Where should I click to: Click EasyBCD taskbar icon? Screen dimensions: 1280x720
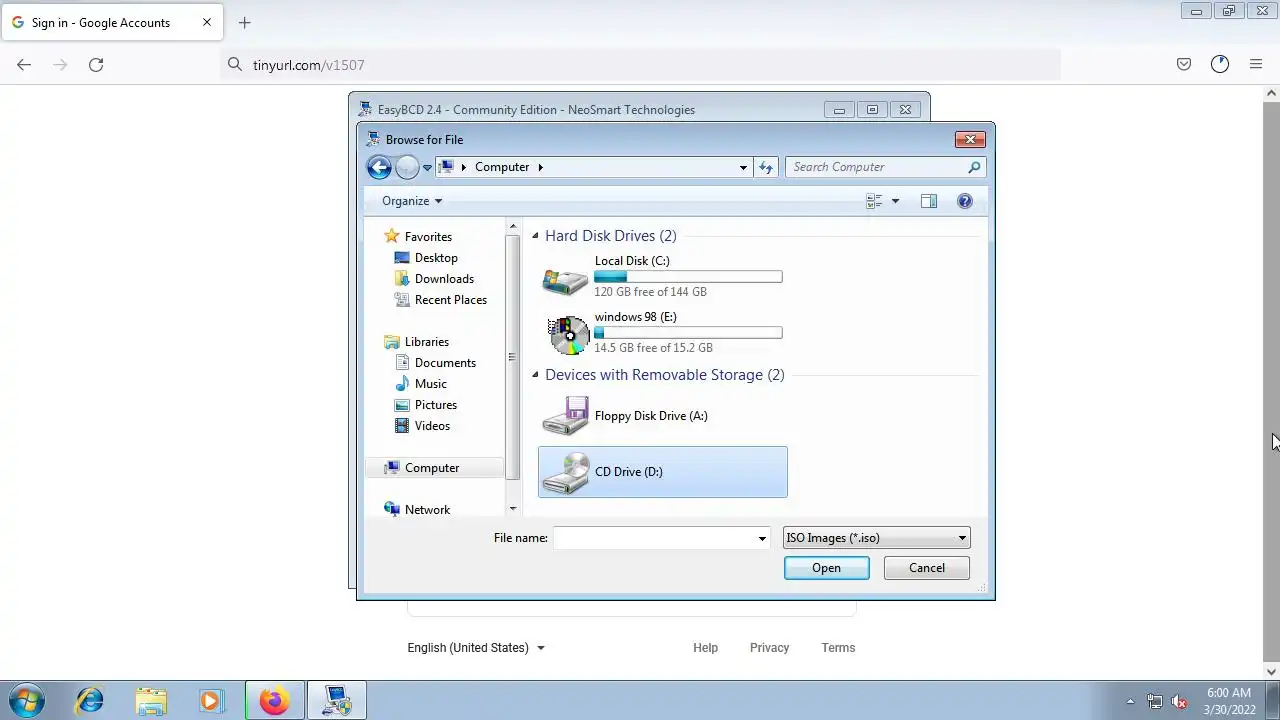point(337,701)
